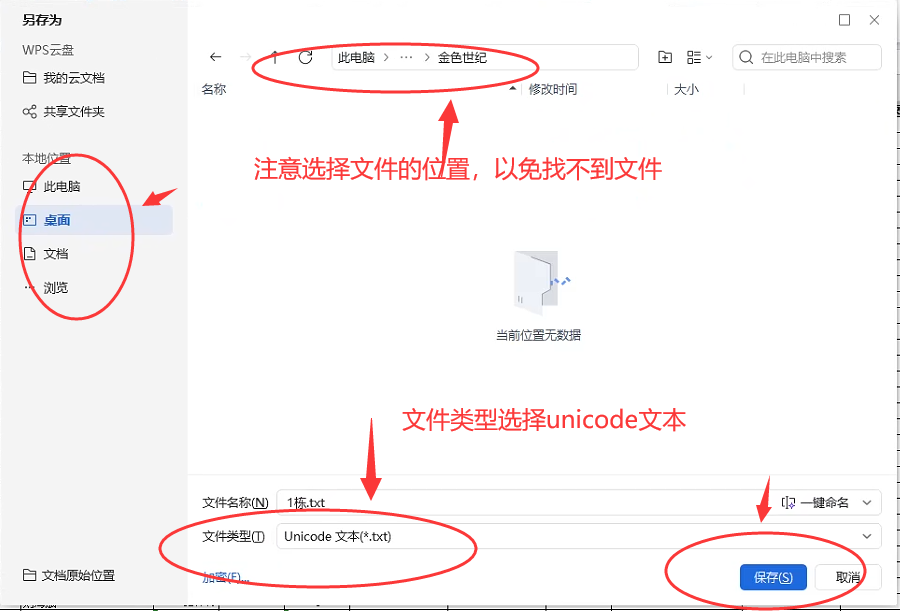The height and width of the screenshot is (611, 900).
Task: Click 取消 to cancel saving
Action: pyautogui.click(x=848, y=577)
